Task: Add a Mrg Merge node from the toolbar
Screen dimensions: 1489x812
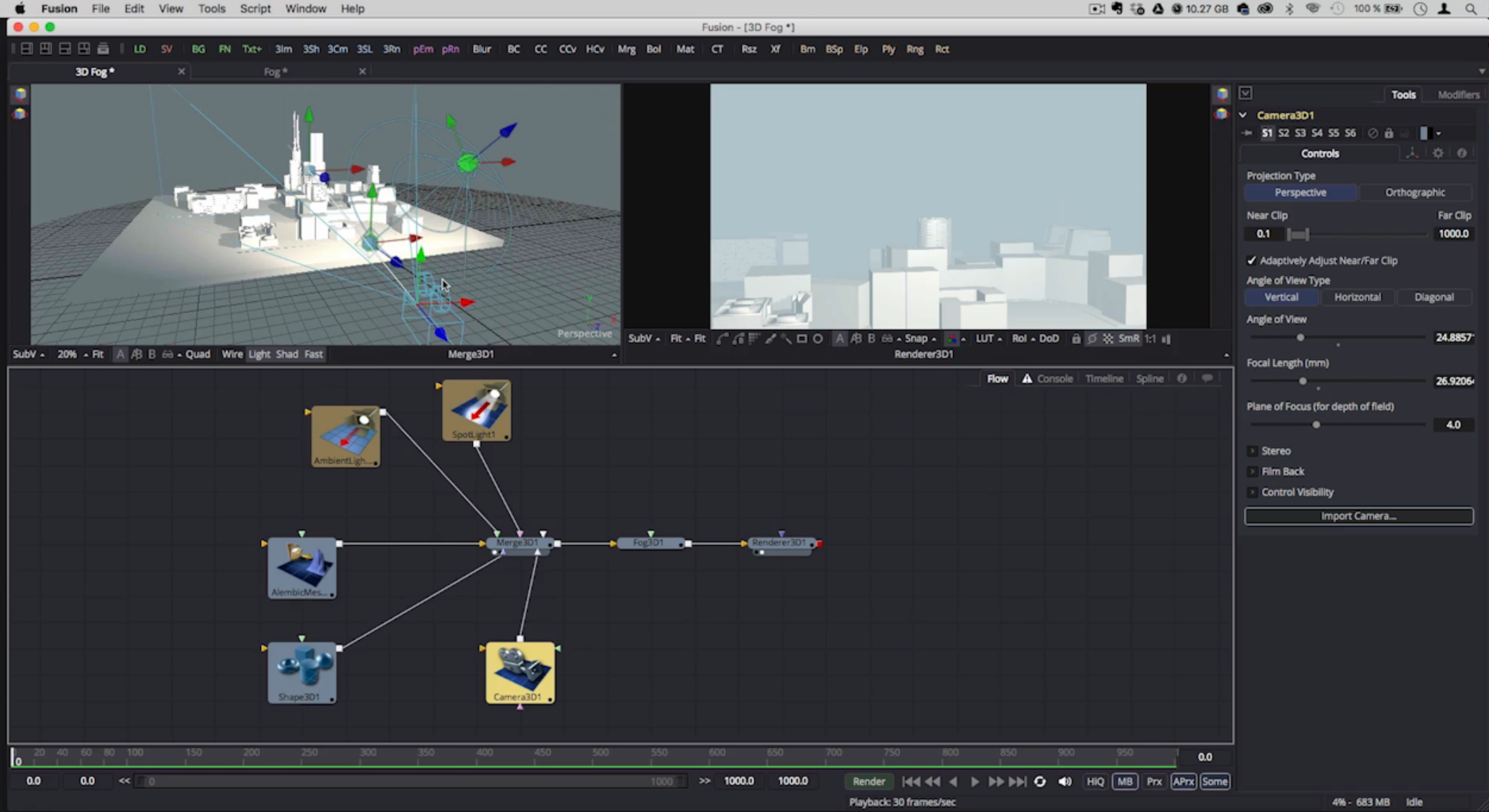Action: click(626, 48)
